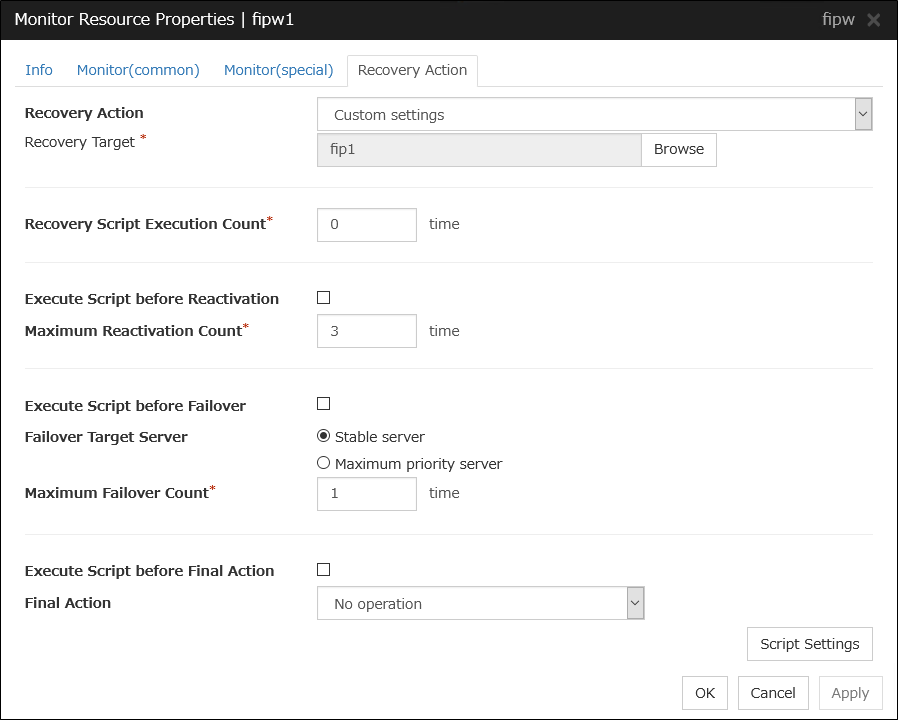Select the Recovery Action tab
This screenshot has height=720, width=898.
pos(412,70)
